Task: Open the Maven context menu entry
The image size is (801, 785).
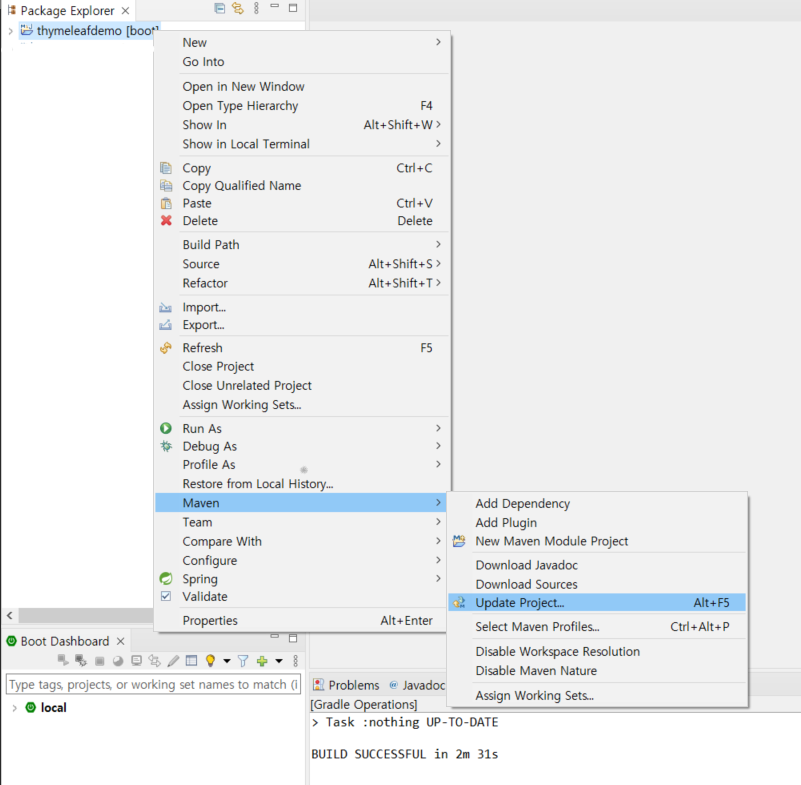Action: (x=301, y=503)
